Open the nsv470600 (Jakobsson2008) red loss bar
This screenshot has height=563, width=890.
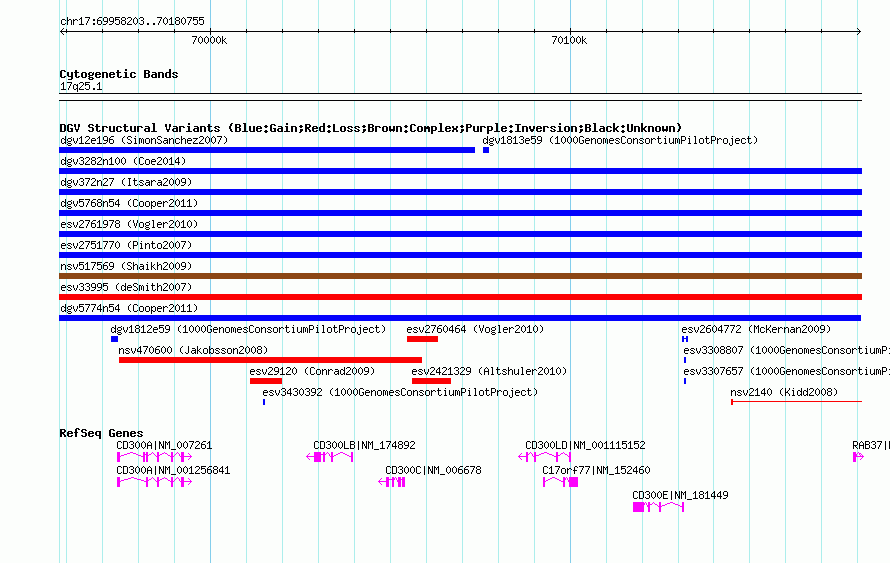tap(271, 360)
